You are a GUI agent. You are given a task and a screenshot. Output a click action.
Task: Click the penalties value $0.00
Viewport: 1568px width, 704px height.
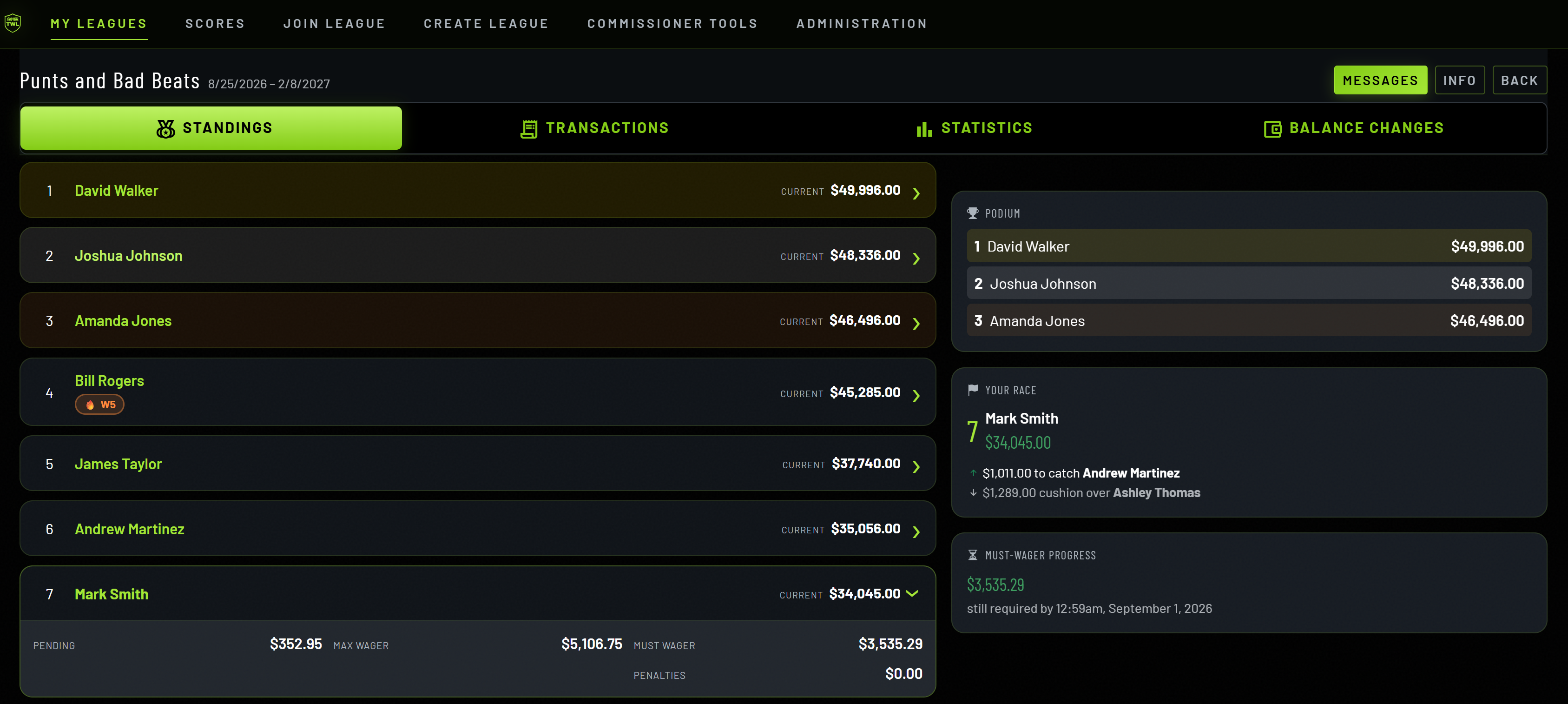click(x=904, y=674)
